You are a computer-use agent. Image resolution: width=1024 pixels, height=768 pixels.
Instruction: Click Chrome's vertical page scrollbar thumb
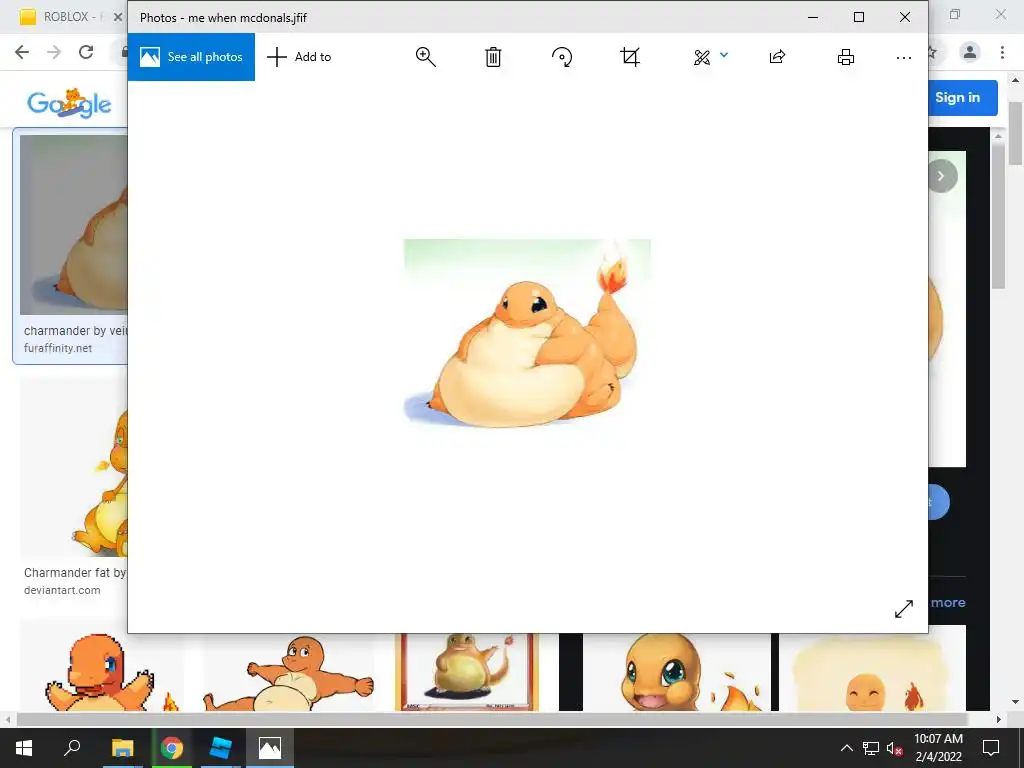point(1015,134)
